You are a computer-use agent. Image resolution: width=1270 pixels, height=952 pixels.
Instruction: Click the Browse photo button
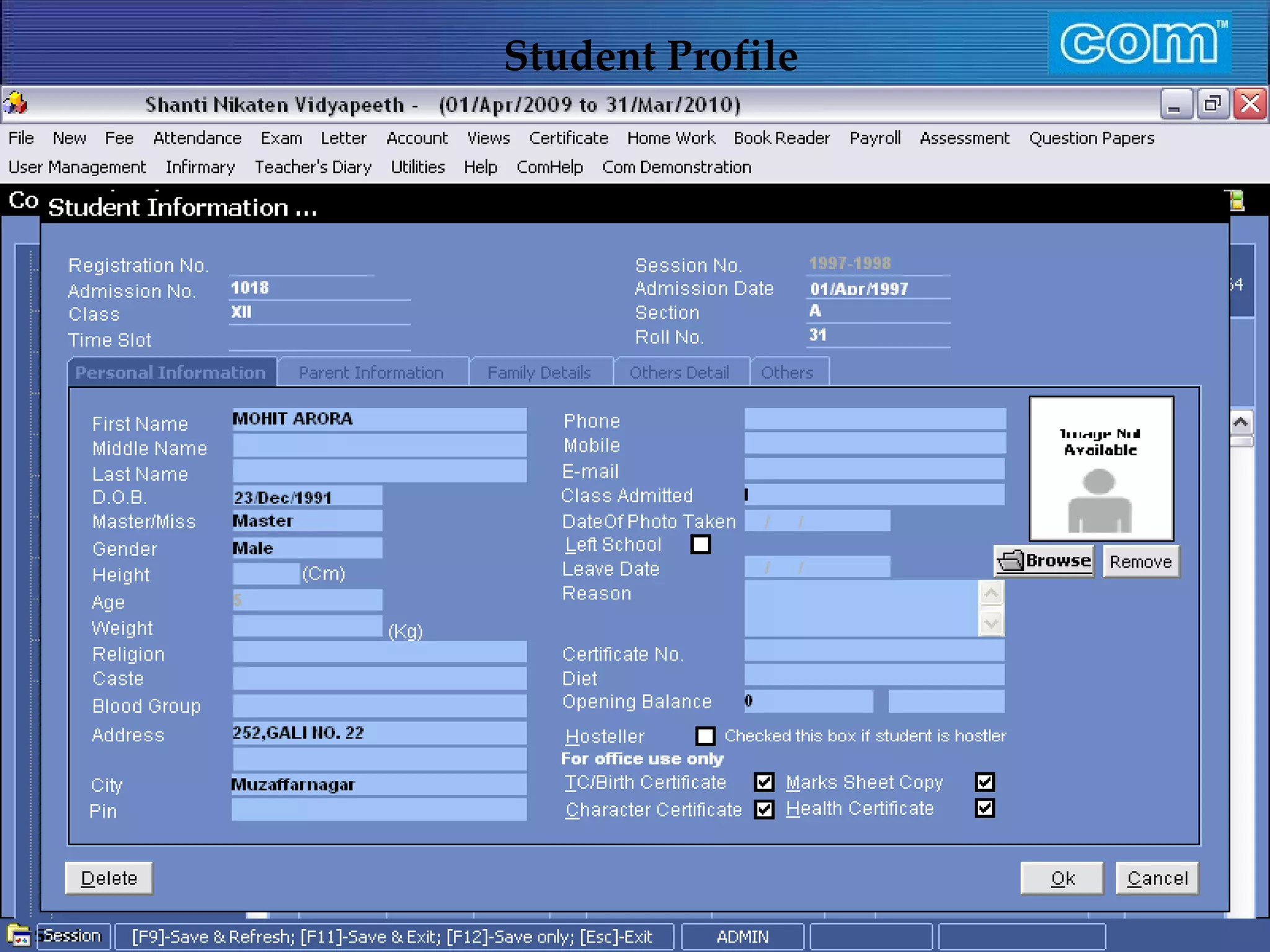[x=1044, y=561]
